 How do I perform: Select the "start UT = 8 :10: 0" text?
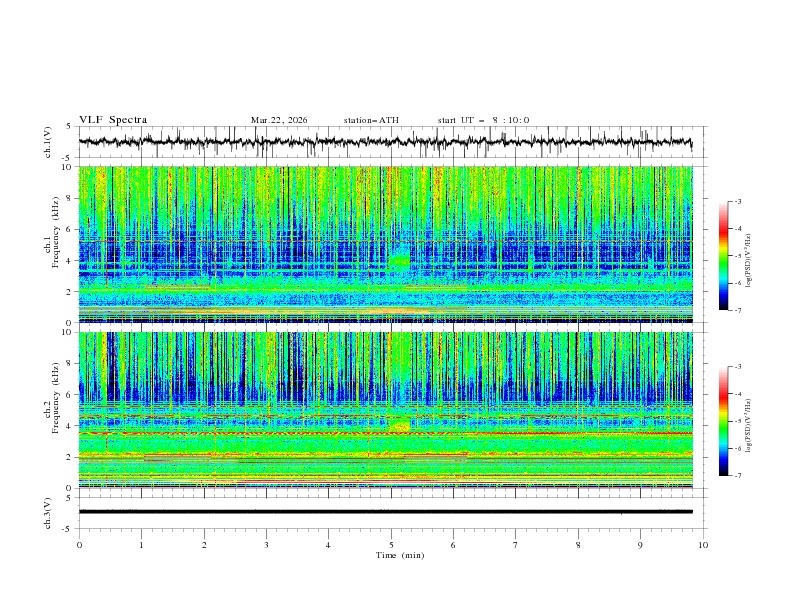483,120
